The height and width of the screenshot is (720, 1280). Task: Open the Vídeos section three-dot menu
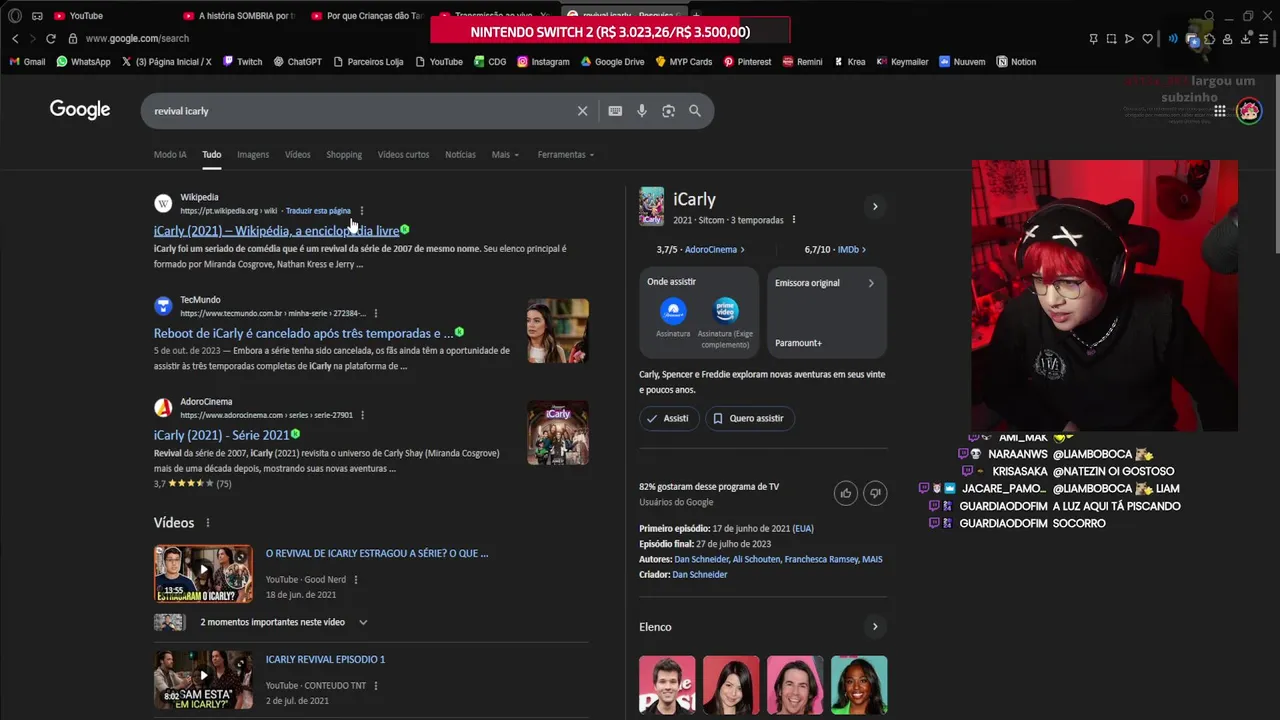[x=208, y=523]
